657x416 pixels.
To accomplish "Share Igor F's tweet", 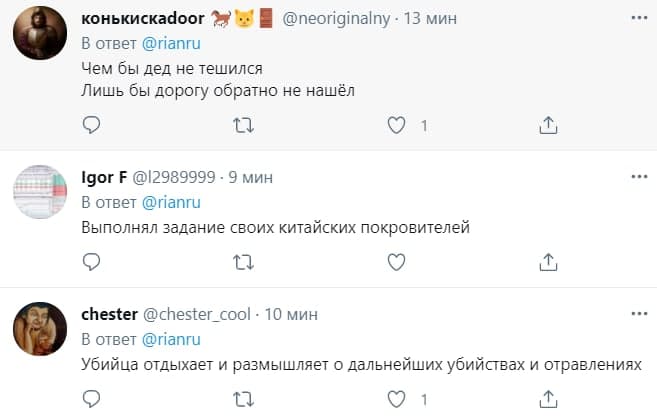I will (x=548, y=262).
